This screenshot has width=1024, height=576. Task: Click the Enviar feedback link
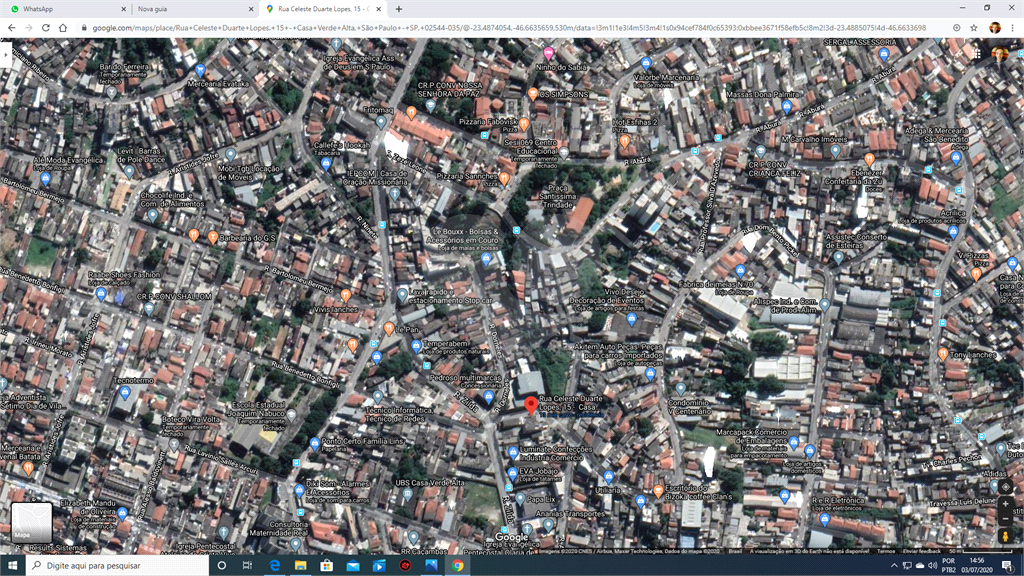tap(922, 551)
